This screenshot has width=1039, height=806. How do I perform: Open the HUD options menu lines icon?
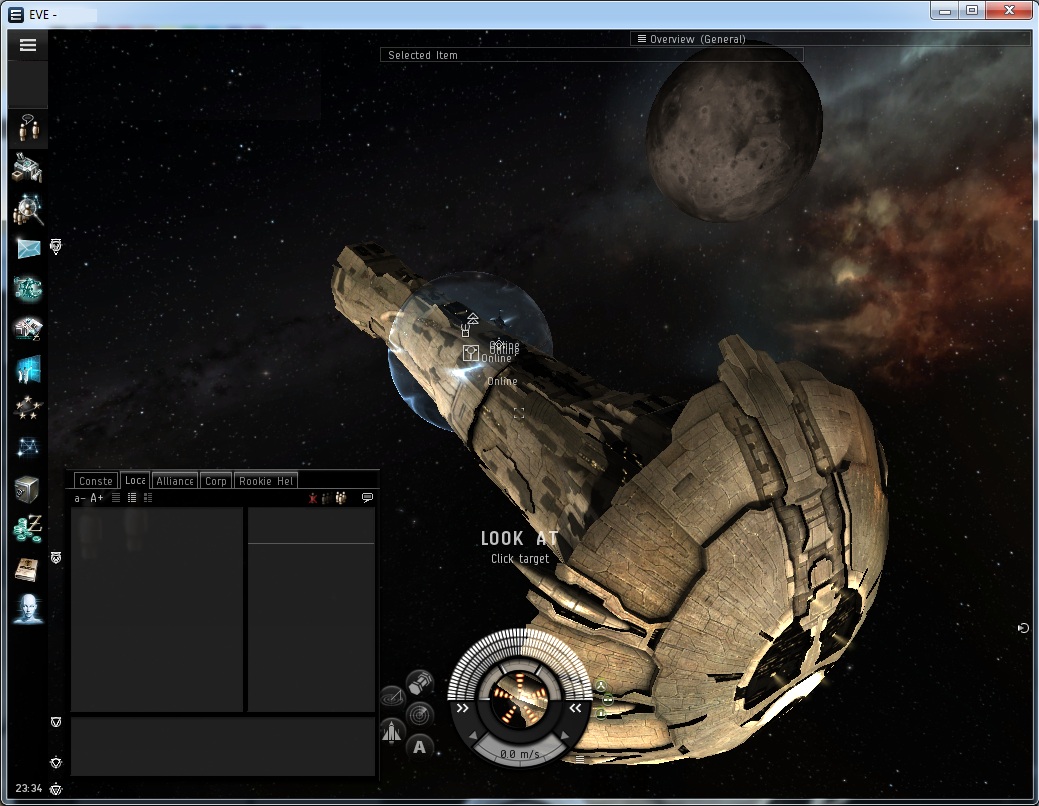tap(580, 759)
